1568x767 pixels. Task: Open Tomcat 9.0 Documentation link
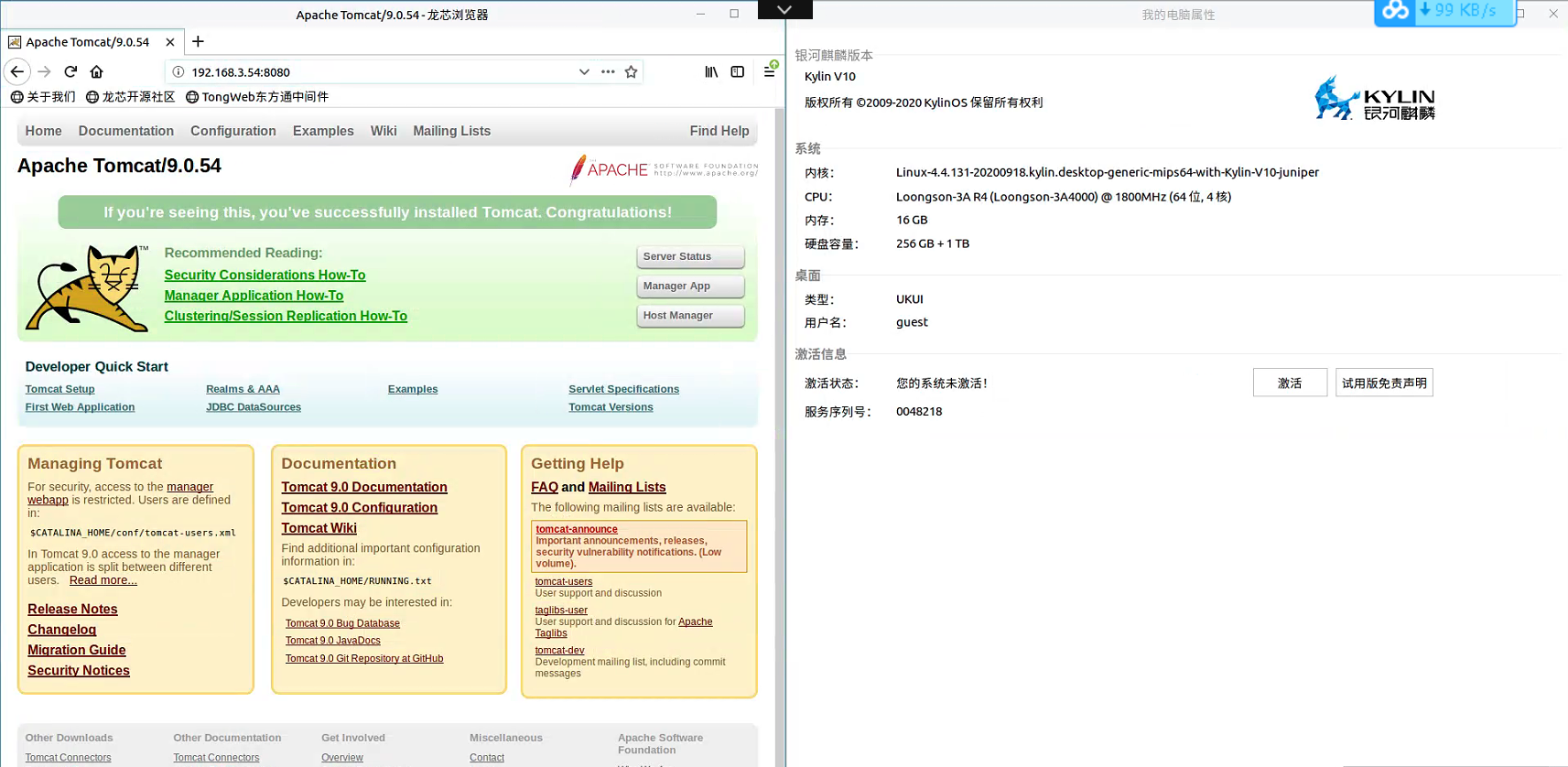(x=364, y=488)
